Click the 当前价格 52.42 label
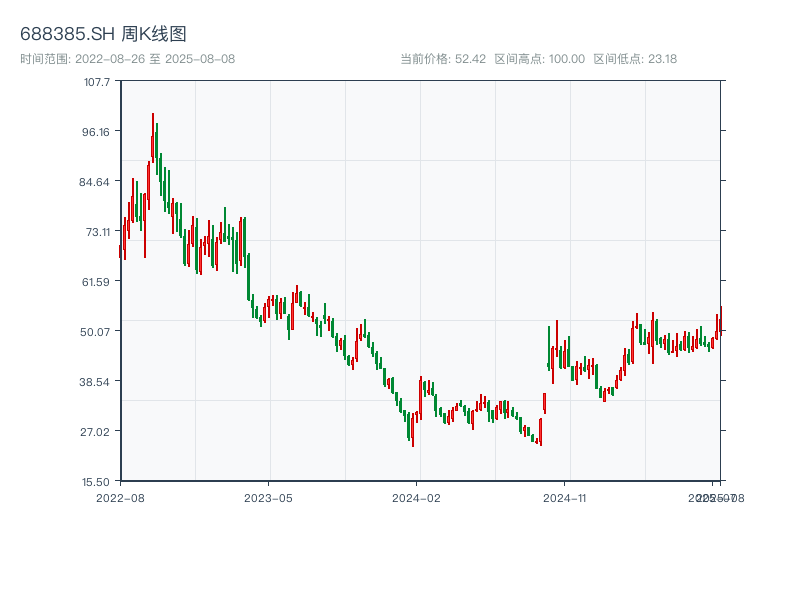 pos(443,58)
